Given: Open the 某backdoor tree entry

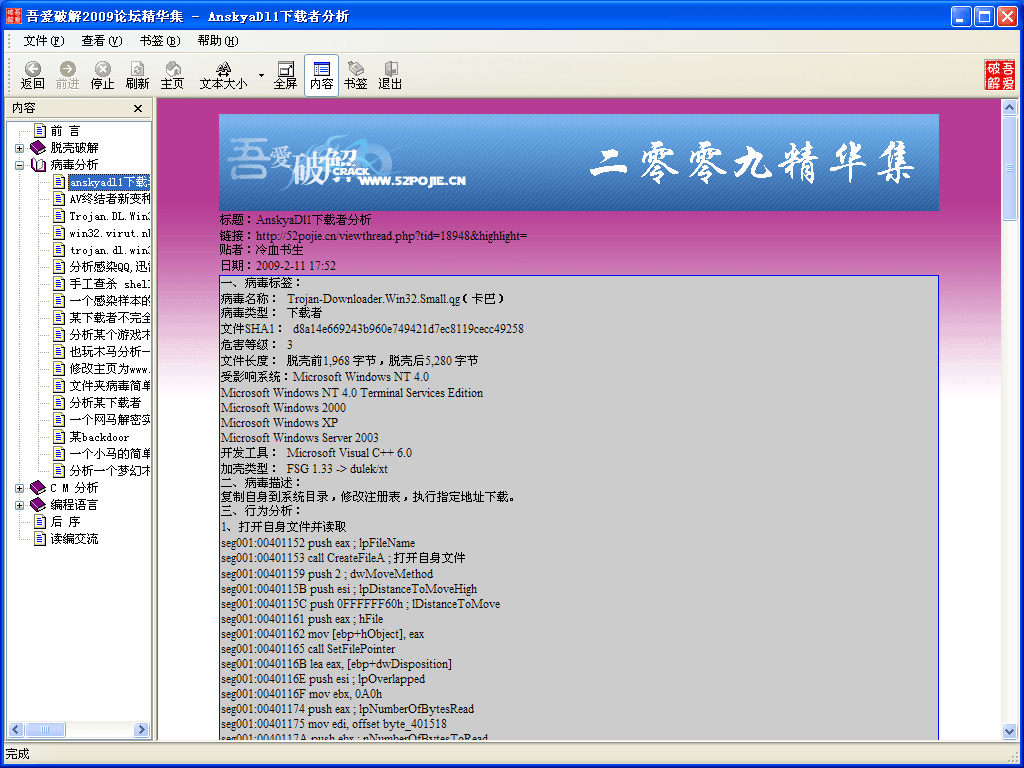Looking at the screenshot, I should (99, 437).
